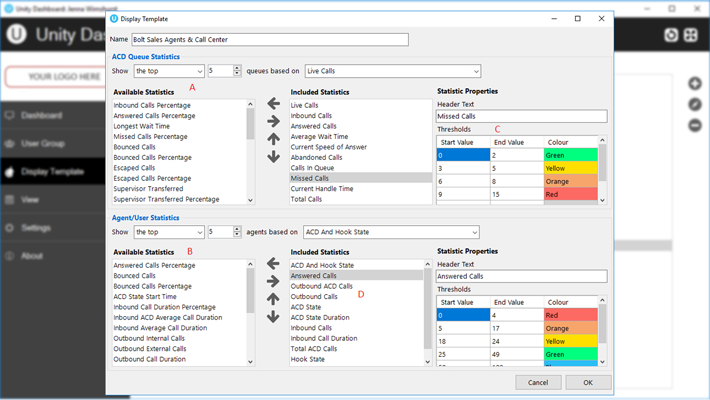Click the Answered Calls header text field
710x400 pixels.
coord(521,276)
